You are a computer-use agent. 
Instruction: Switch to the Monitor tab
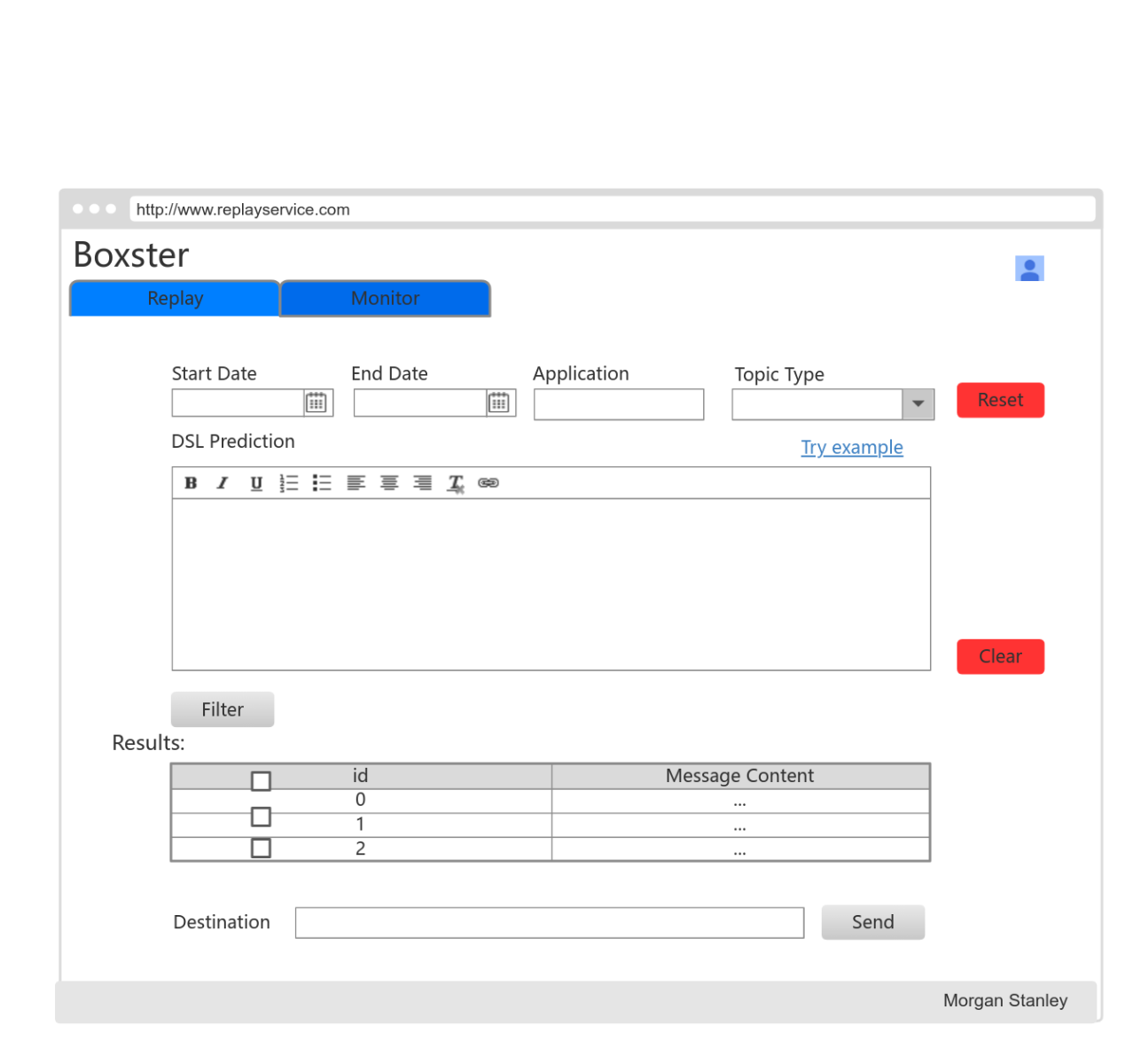point(385,299)
